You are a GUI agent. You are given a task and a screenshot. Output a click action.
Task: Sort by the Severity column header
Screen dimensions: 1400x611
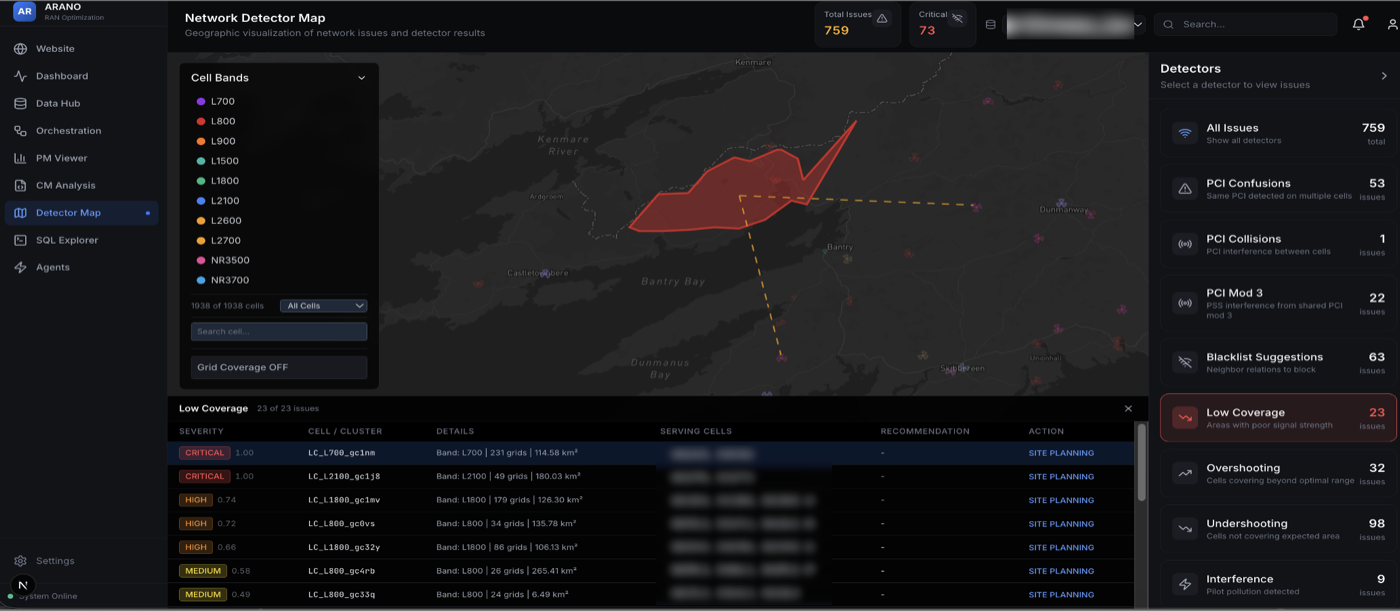pos(202,431)
